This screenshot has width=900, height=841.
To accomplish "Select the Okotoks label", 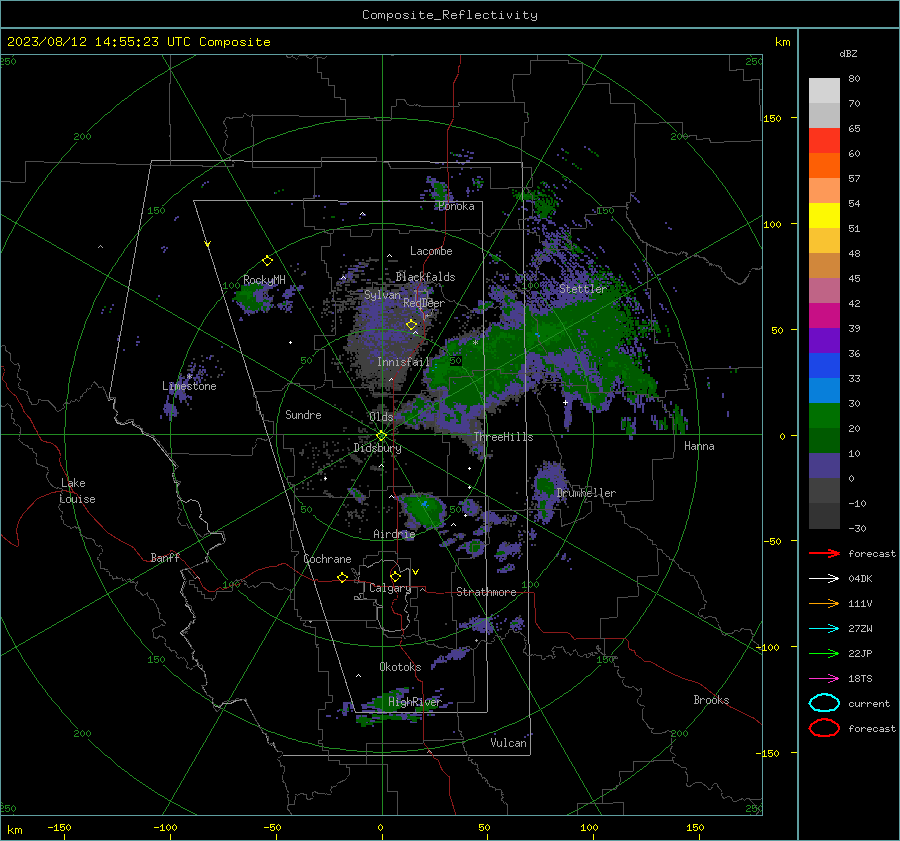I will tap(400, 667).
